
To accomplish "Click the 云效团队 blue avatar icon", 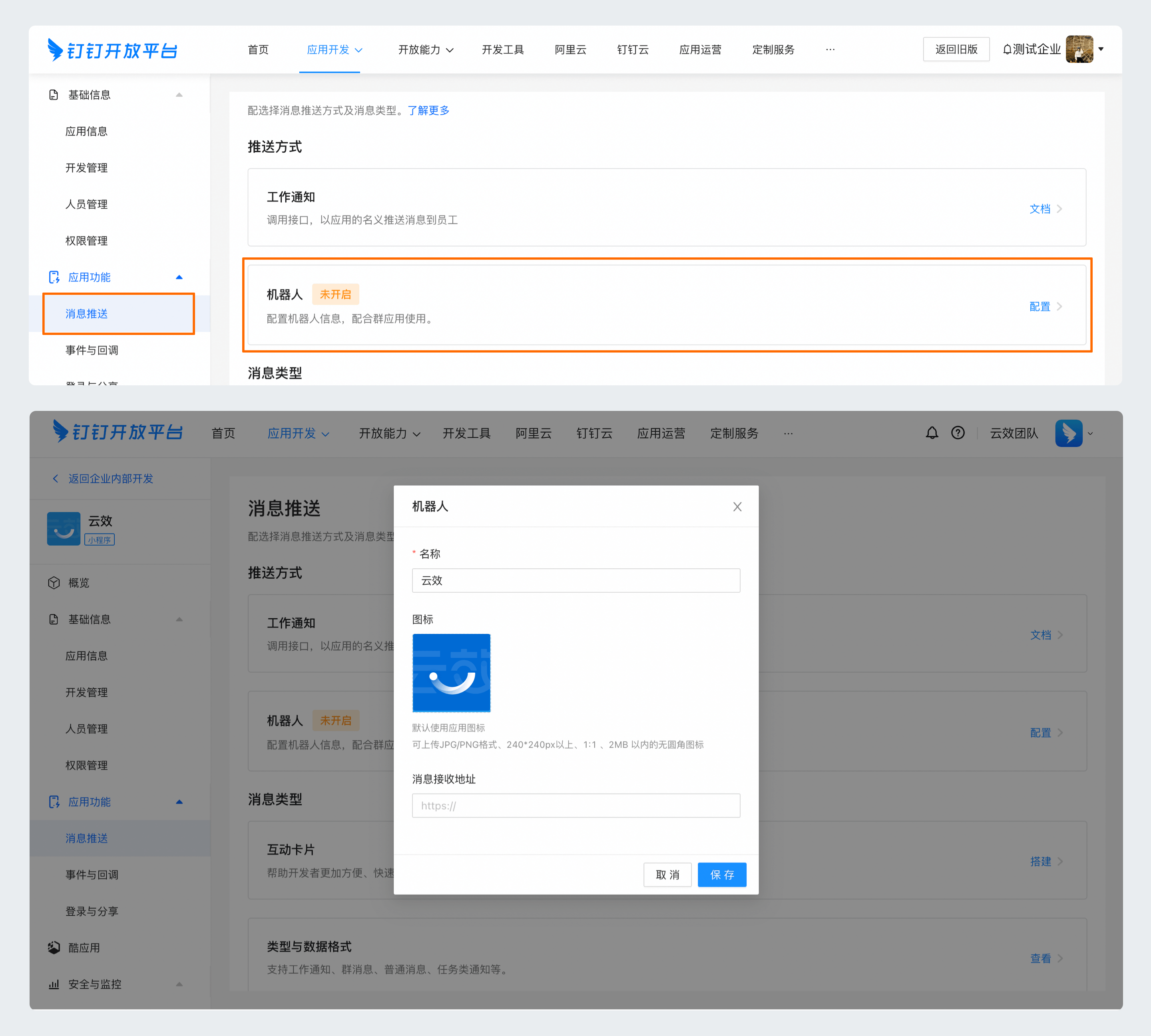I will [1068, 433].
